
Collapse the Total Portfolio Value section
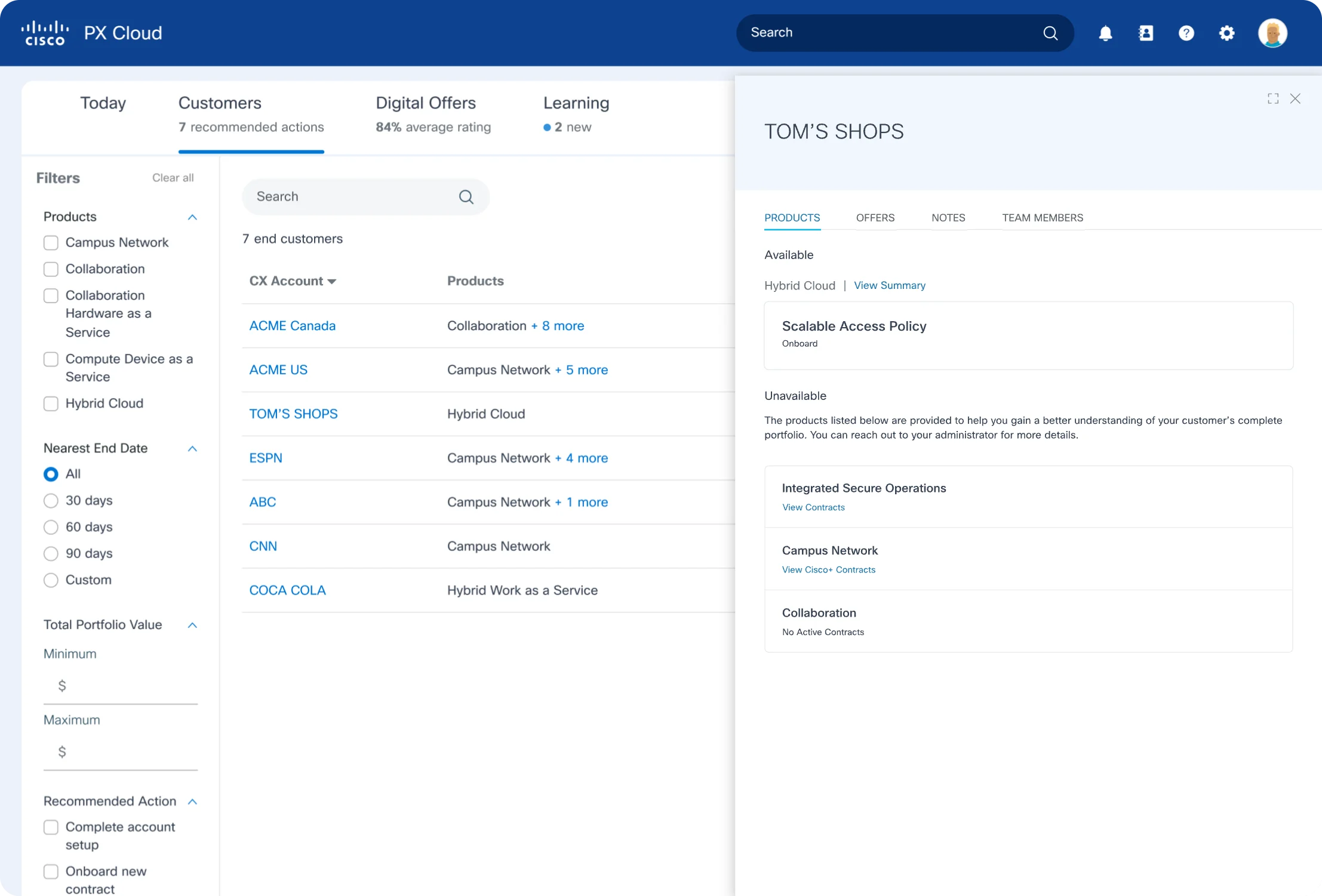(x=192, y=625)
